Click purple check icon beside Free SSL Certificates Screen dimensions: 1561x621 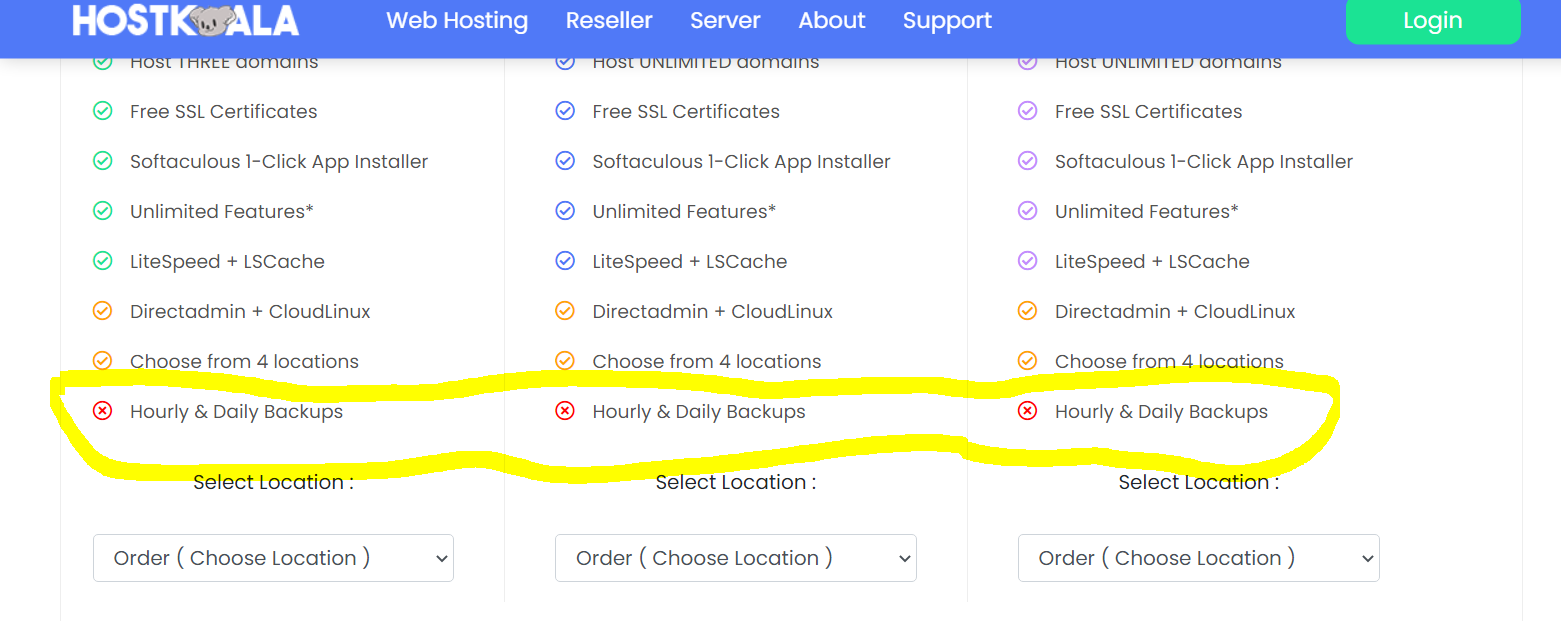point(1027,111)
